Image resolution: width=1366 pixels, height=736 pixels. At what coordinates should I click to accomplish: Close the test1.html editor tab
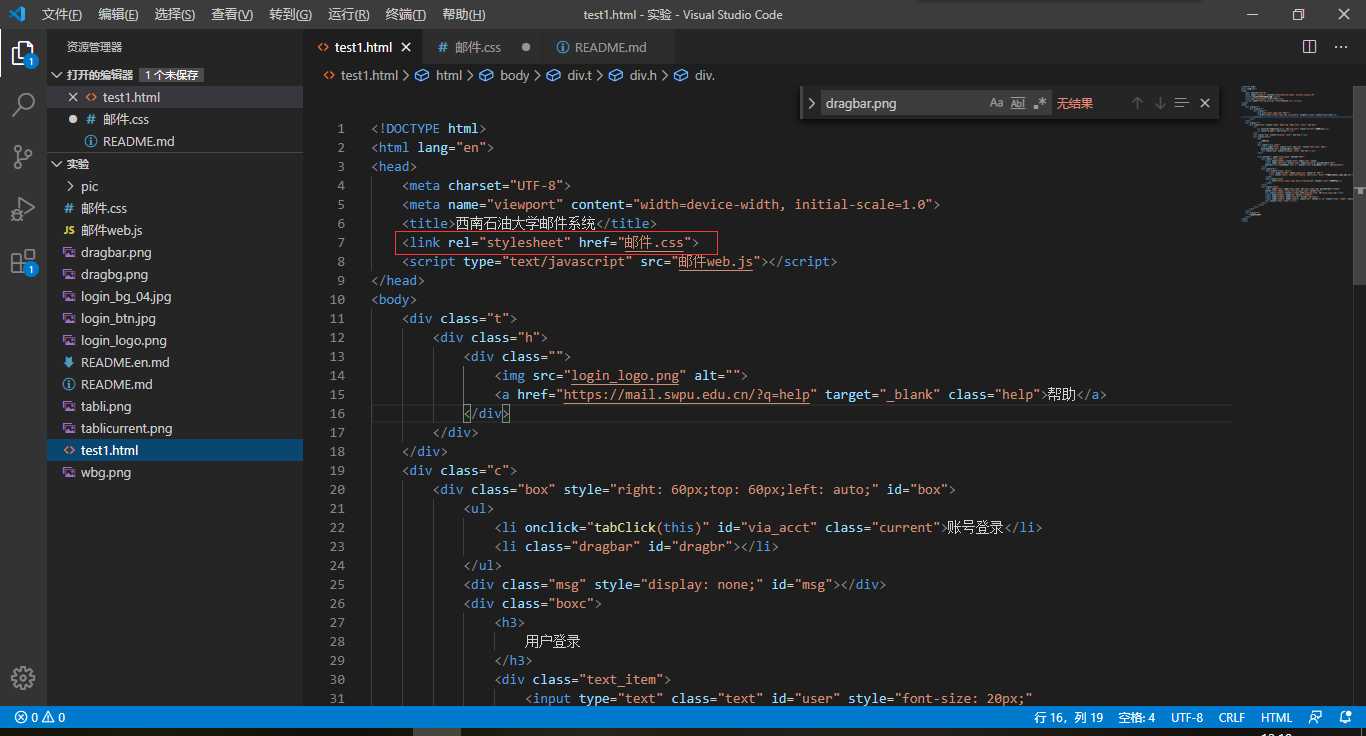[406, 47]
